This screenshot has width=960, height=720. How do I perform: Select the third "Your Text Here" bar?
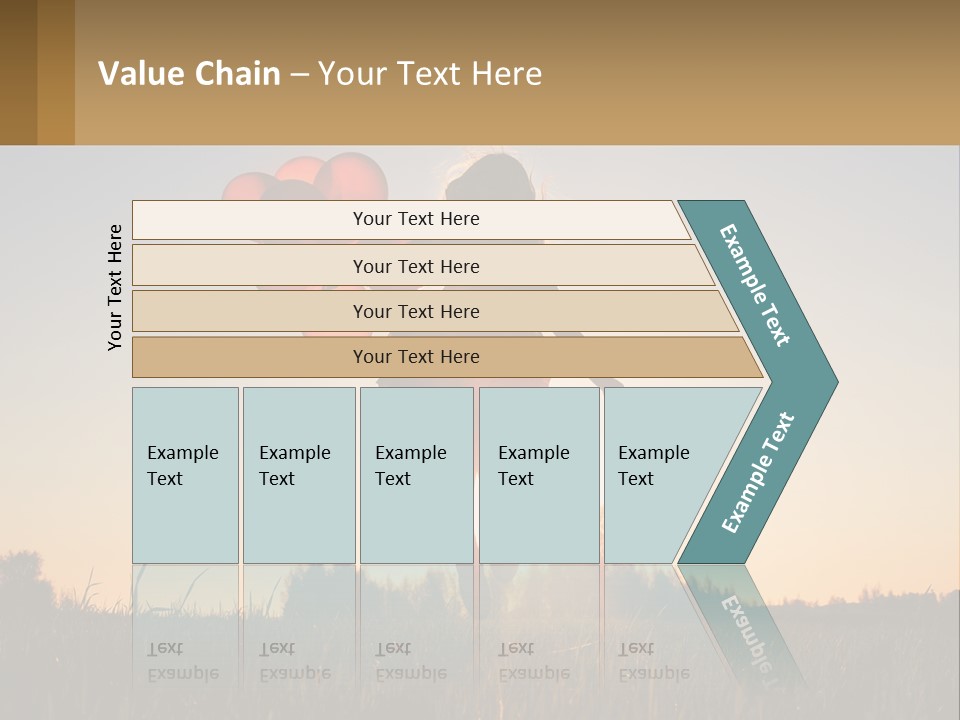416,311
